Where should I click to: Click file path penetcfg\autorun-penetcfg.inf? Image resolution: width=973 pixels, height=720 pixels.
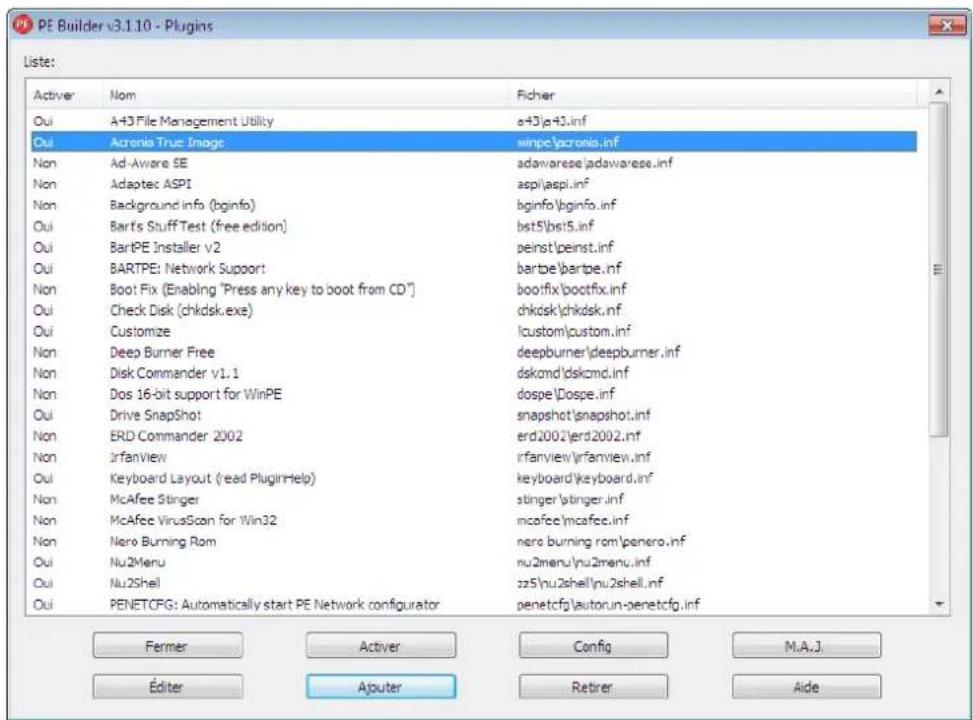coord(608,605)
